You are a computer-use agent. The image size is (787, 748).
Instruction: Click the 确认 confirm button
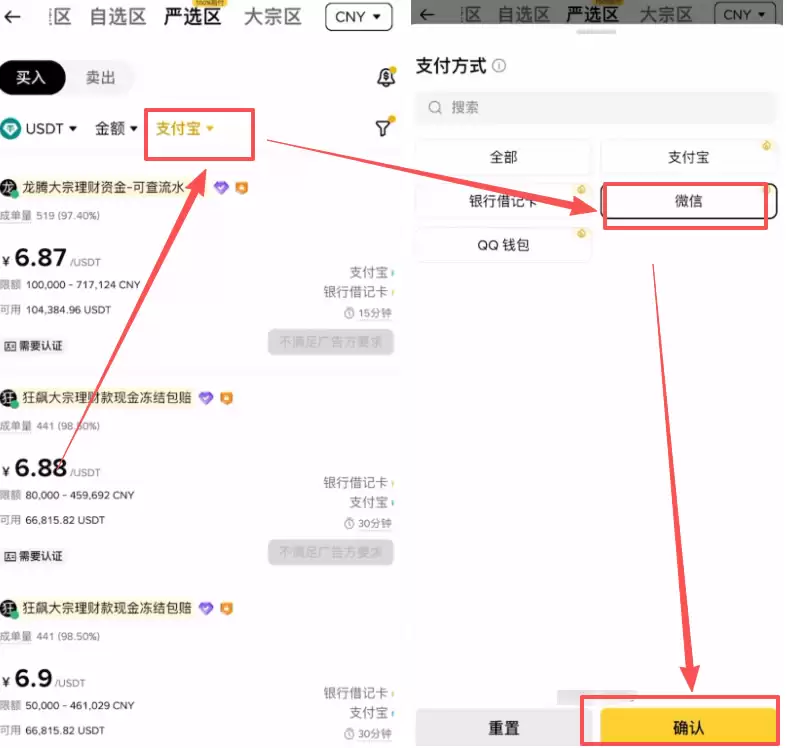pyautogui.click(x=688, y=727)
